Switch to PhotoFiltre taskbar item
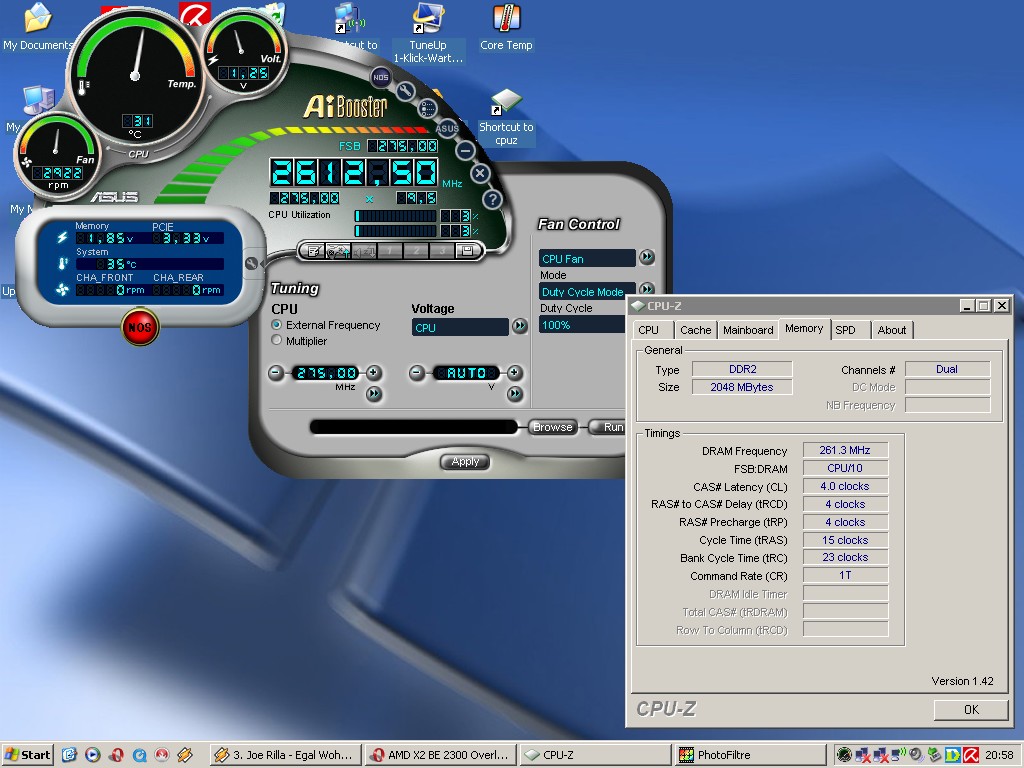The width and height of the screenshot is (1024, 768). [750, 755]
